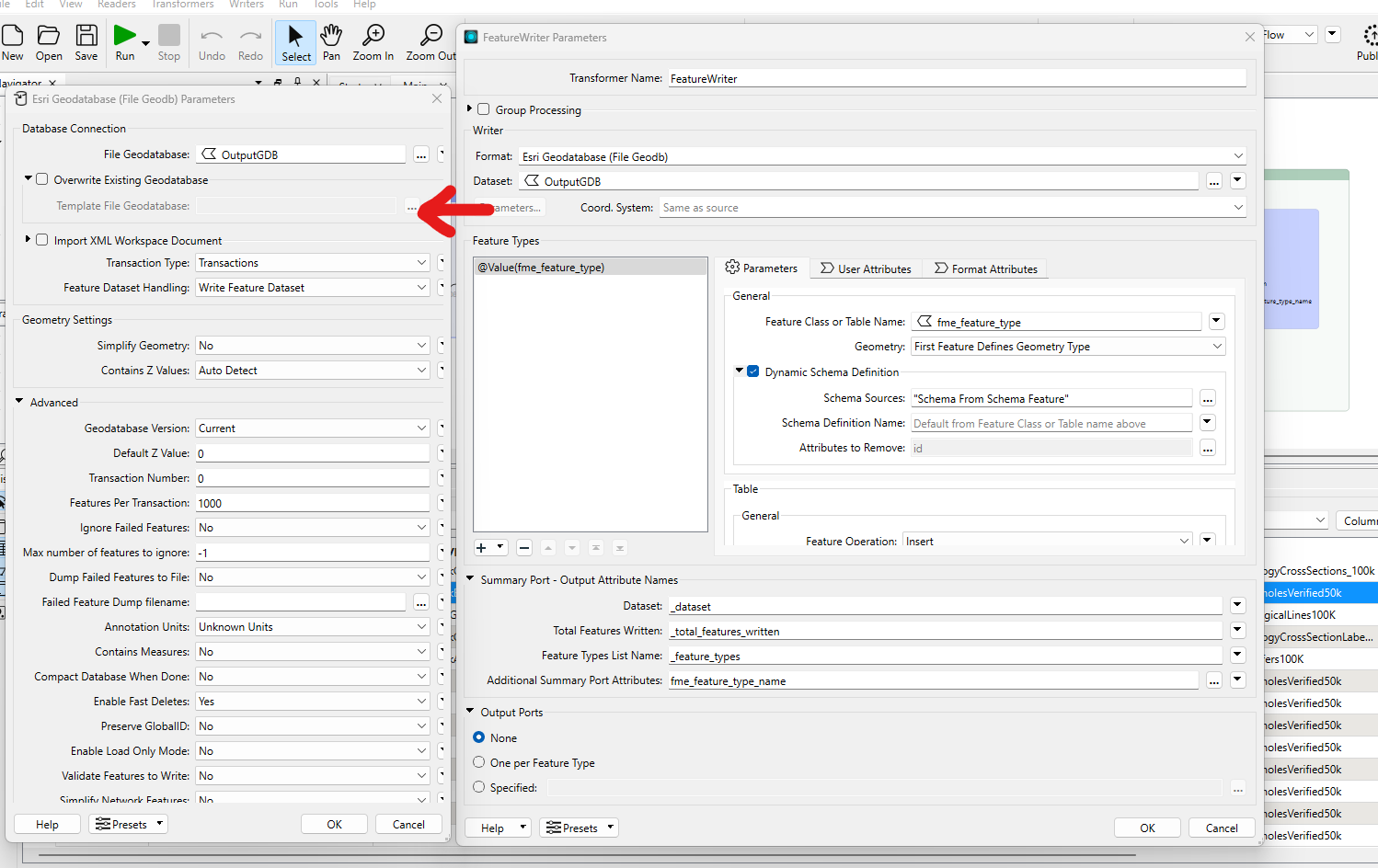Open the Coord. System dropdown
Viewport: 1378px width, 868px height.
(x=953, y=208)
